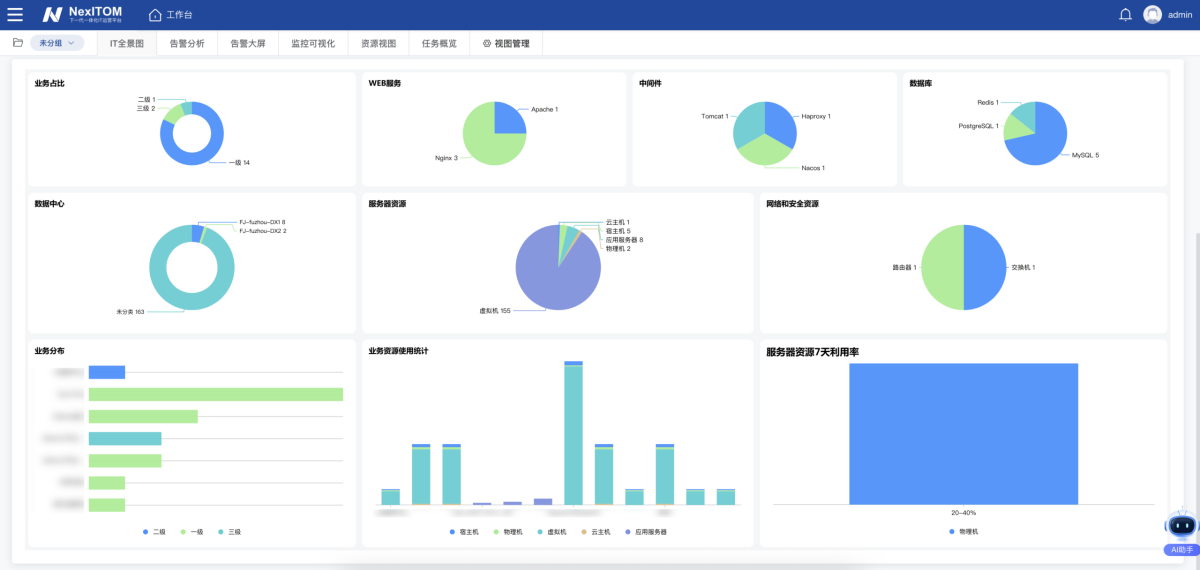The image size is (1200, 570).
Task: Click the 服务器资源 panel title
Action: pos(387,203)
